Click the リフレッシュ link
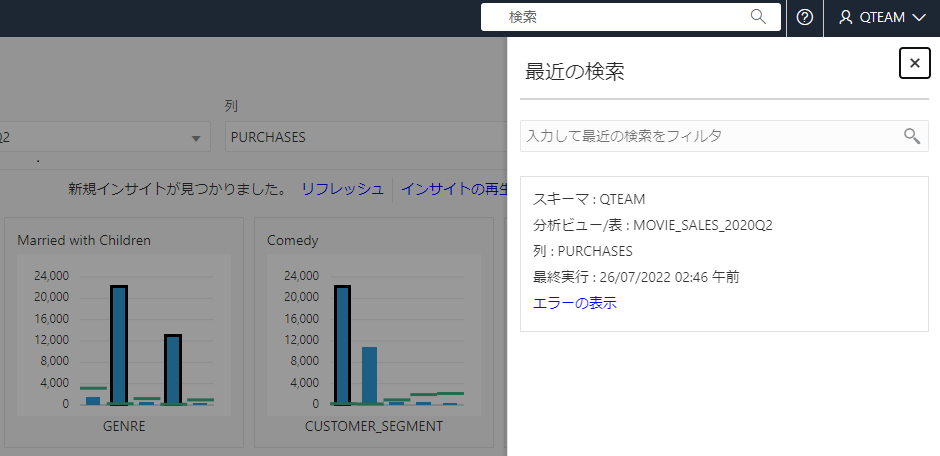940x456 pixels. [342, 188]
